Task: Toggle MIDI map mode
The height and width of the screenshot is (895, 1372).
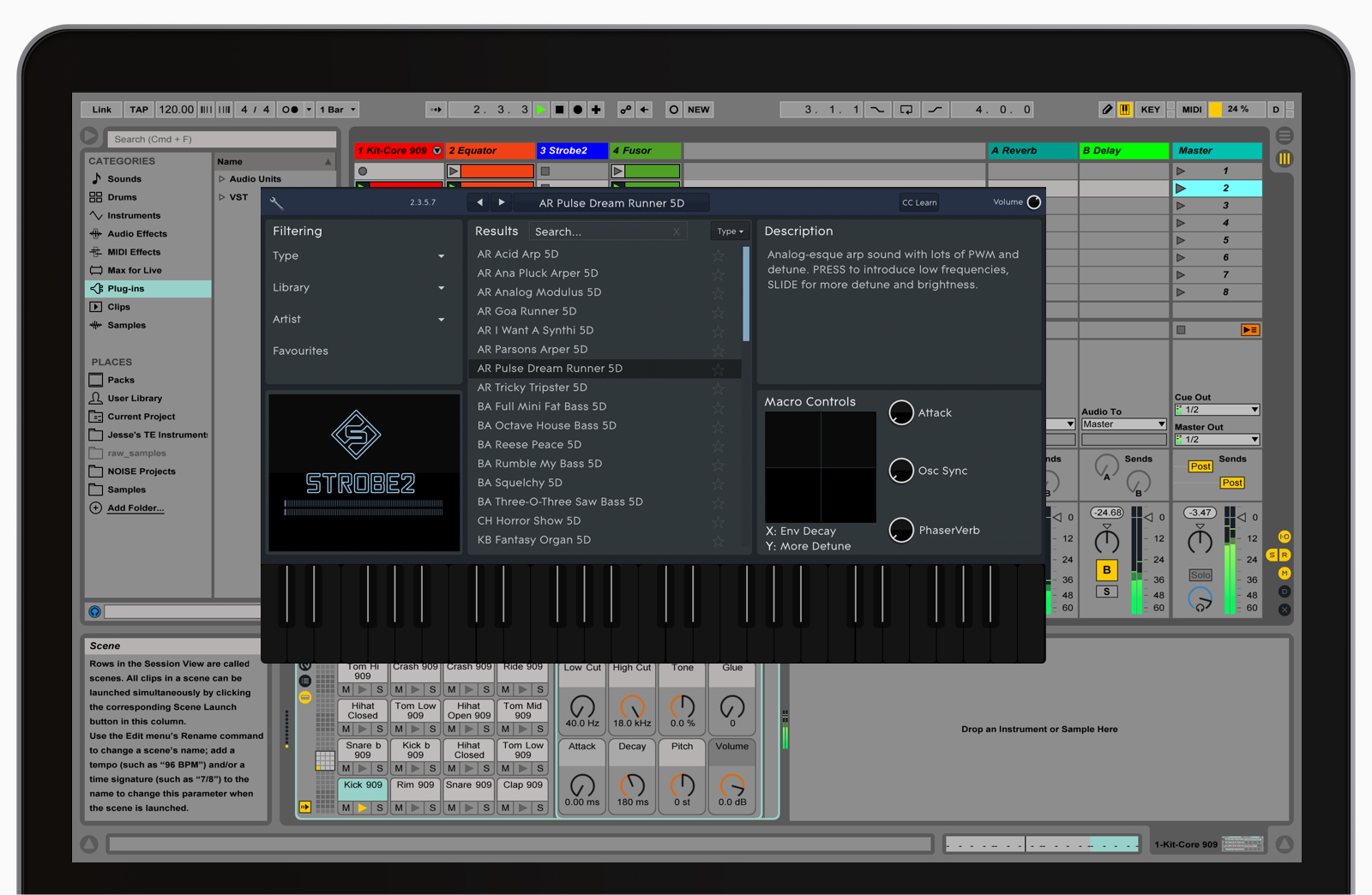Action: pyautogui.click(x=1191, y=110)
